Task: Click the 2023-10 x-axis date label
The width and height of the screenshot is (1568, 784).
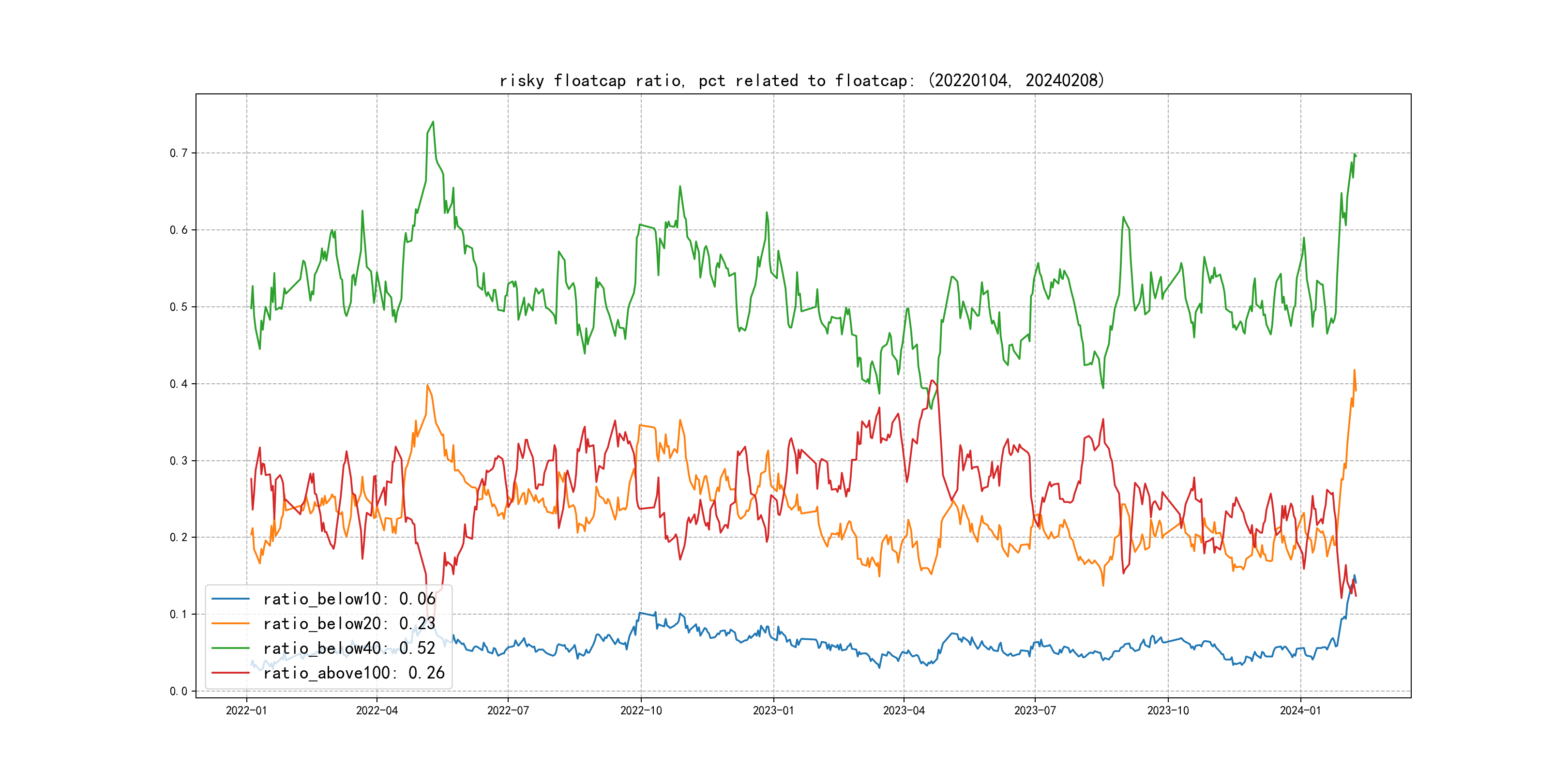Action: click(1168, 710)
